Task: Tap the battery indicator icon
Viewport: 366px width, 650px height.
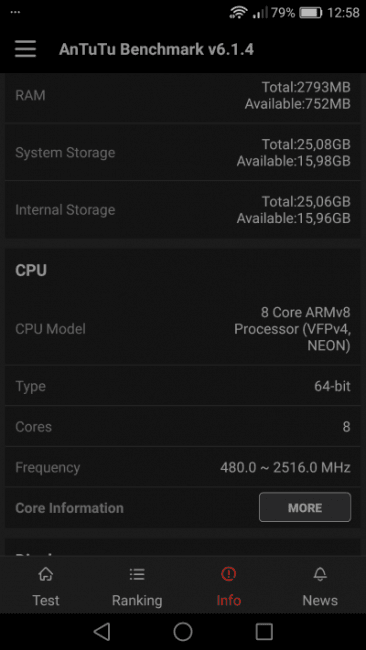Action: [x=311, y=13]
